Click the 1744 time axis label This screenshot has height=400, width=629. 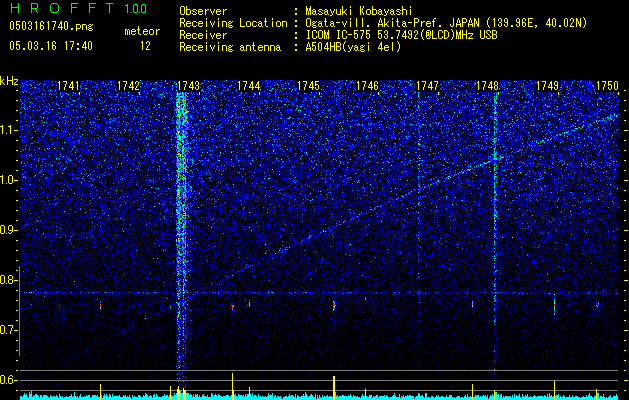[x=248, y=86]
